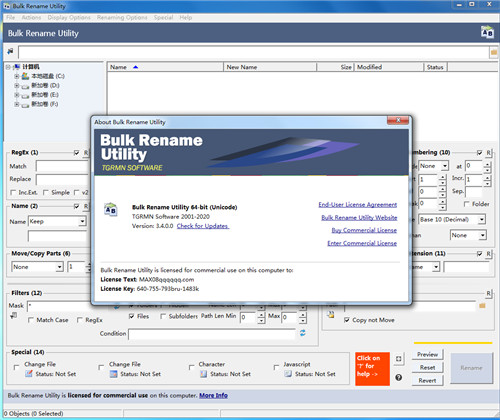Viewport: 500px width, 420px height.
Task: Click the refresh icon beside Condition field
Action: pos(303,333)
